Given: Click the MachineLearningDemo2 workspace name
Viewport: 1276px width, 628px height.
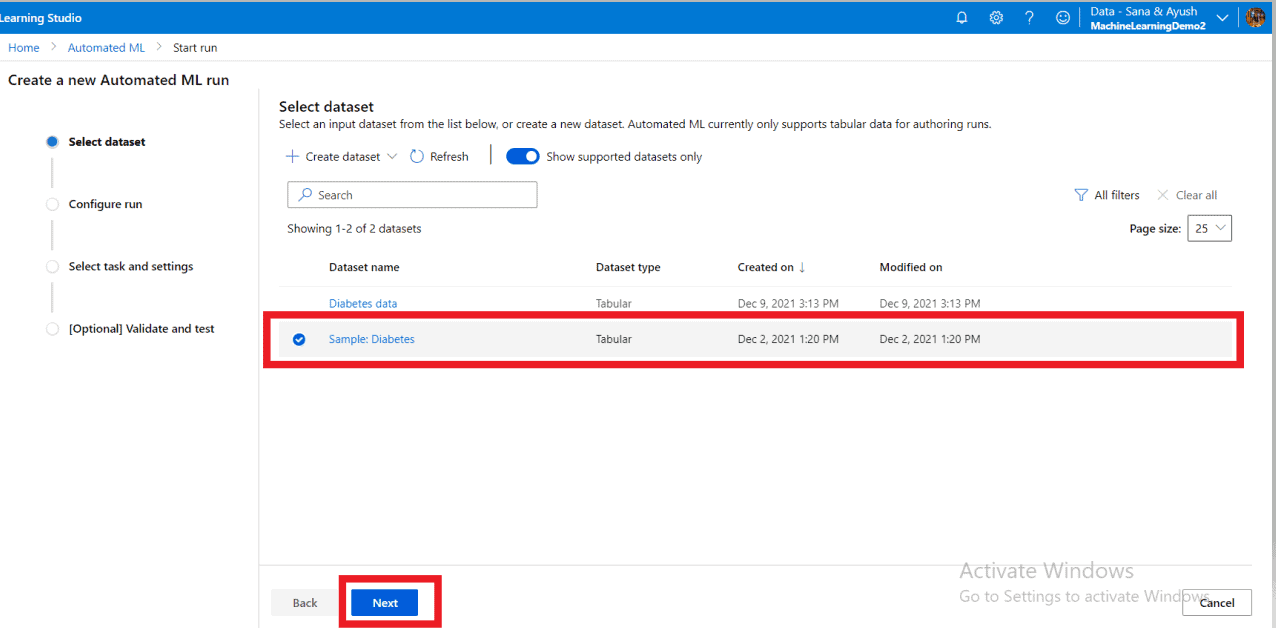Looking at the screenshot, I should 1148,26.
